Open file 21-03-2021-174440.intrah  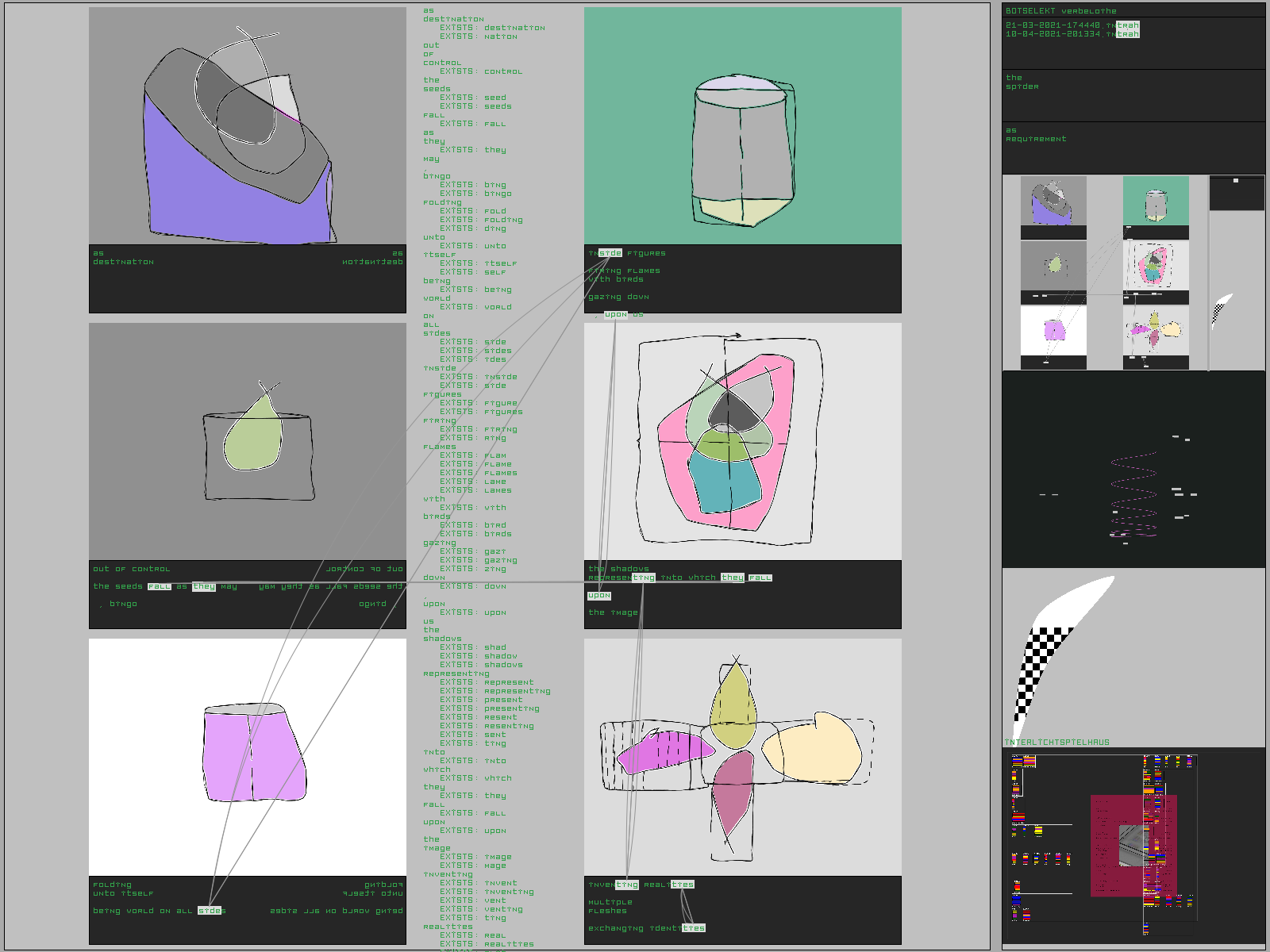(x=1072, y=25)
